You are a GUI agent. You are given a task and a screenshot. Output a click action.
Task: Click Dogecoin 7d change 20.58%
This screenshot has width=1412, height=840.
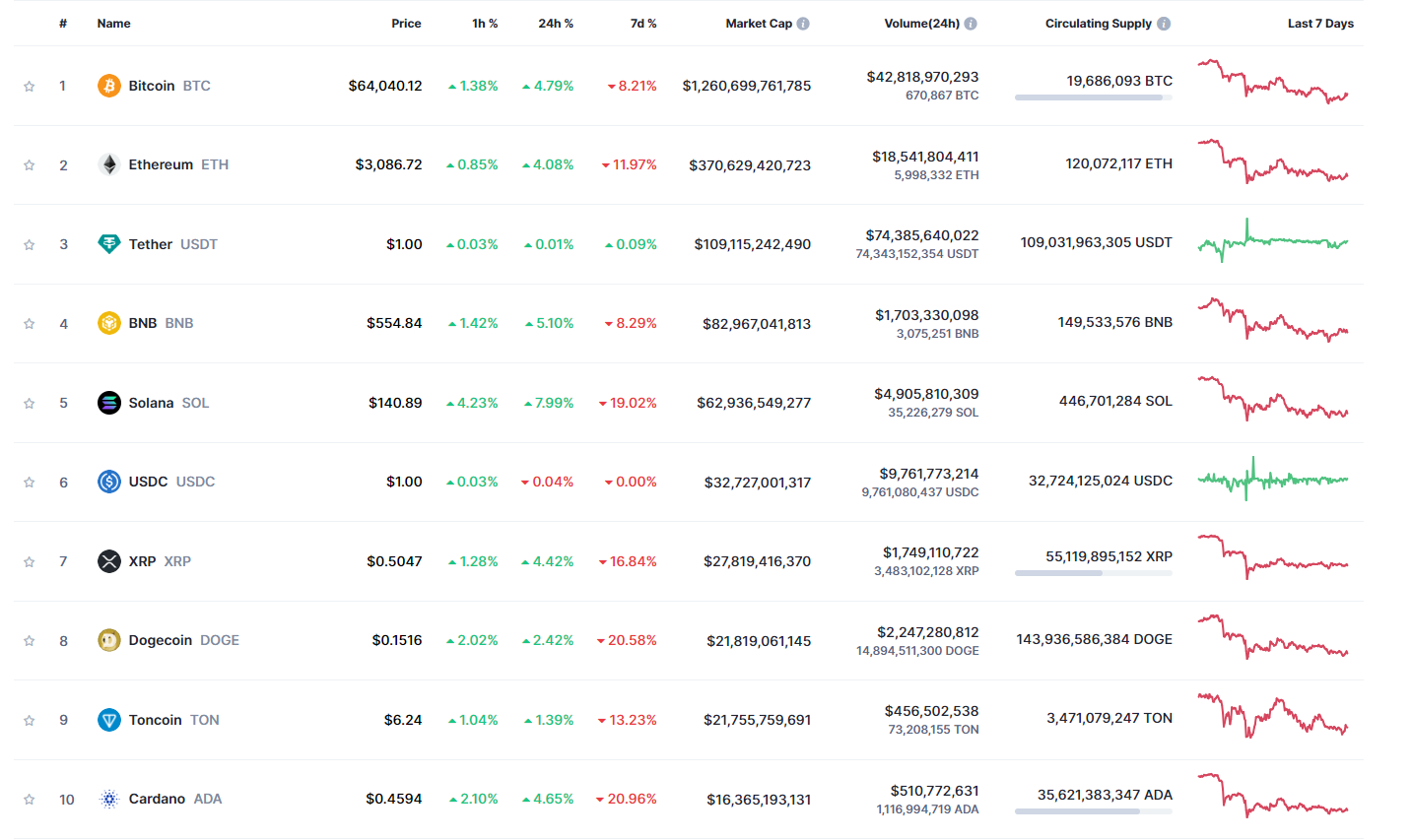coord(627,640)
